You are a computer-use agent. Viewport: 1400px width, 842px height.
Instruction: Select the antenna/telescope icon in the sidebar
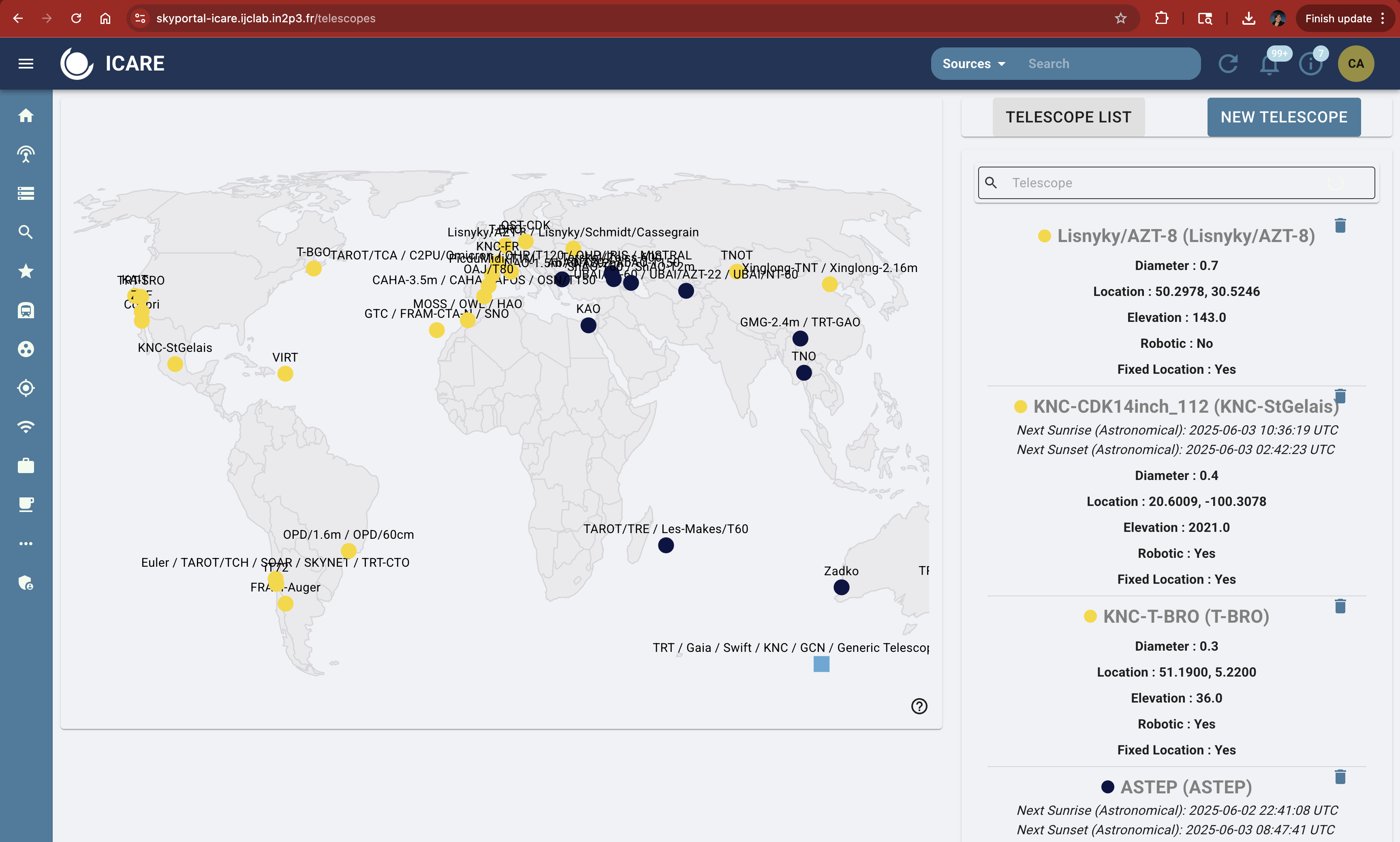point(26,154)
